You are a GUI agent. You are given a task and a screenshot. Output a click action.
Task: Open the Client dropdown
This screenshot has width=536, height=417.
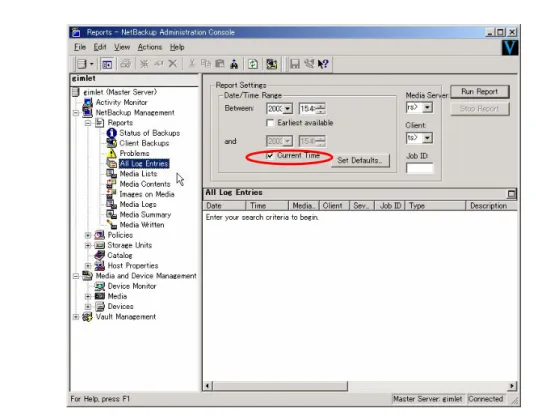click(x=427, y=138)
